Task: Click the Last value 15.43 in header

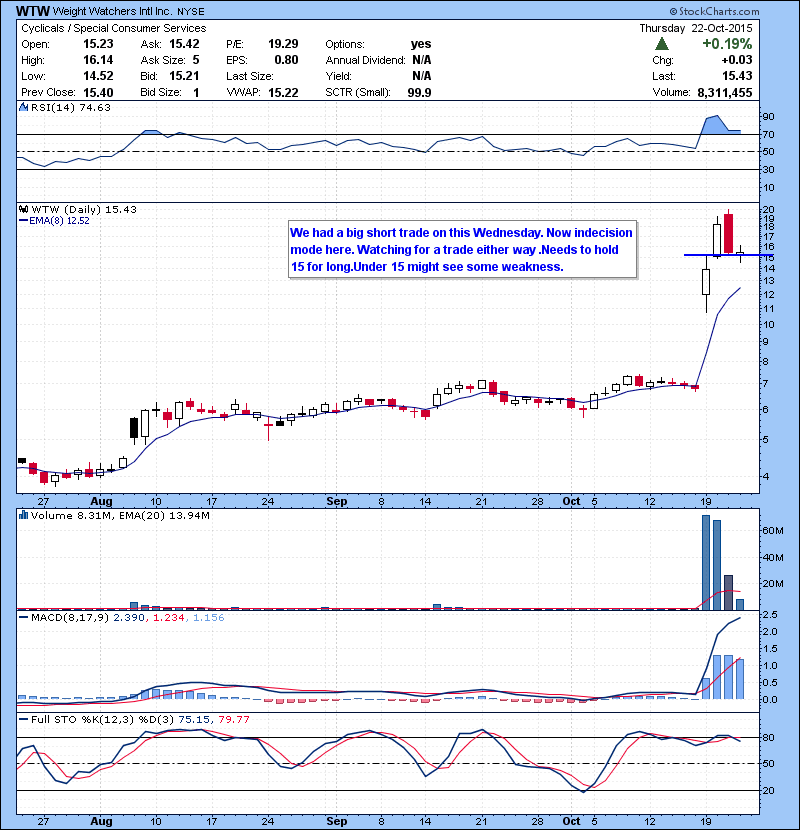Action: (737, 76)
